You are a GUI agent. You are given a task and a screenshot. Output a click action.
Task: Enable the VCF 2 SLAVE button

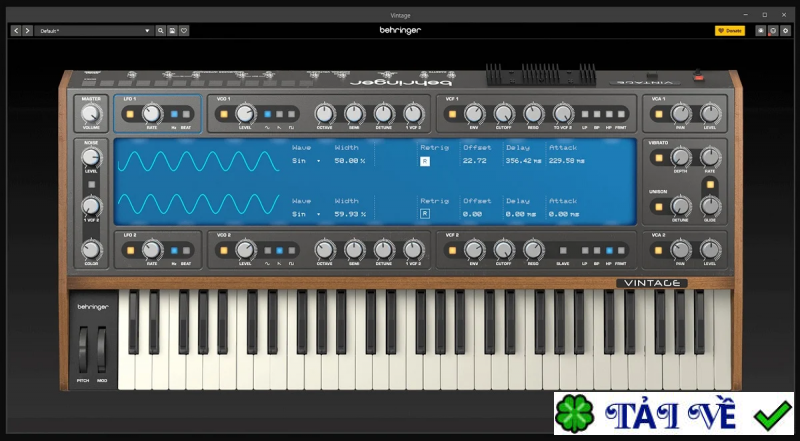(563, 251)
